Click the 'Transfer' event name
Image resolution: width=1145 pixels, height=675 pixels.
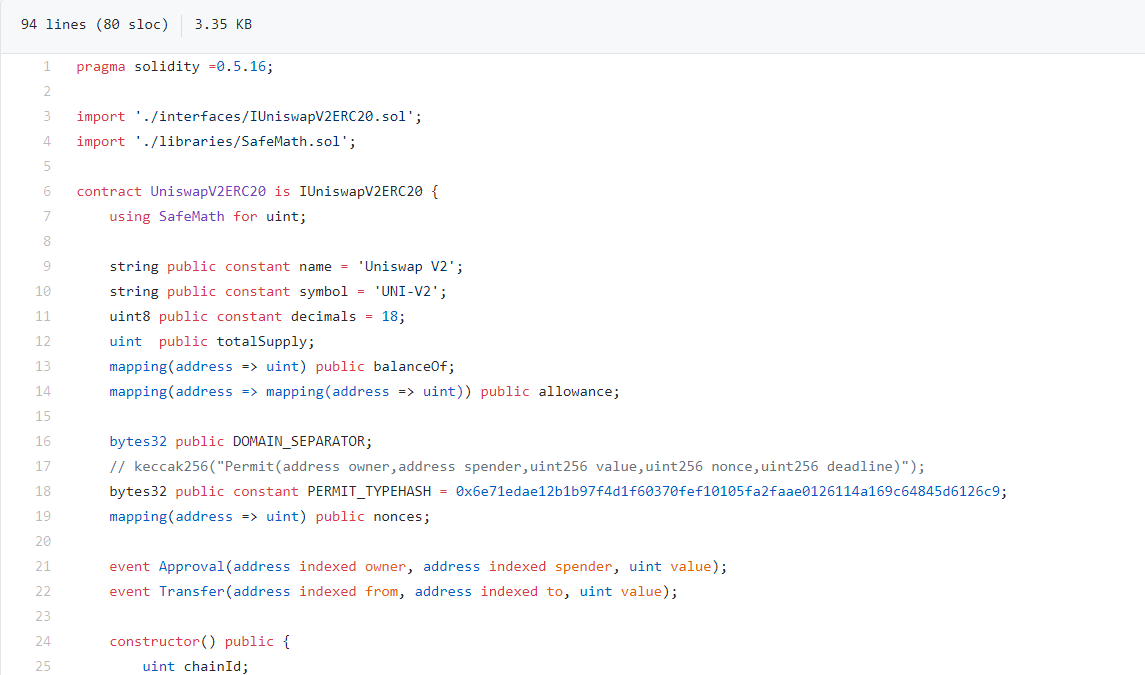[x=191, y=592]
